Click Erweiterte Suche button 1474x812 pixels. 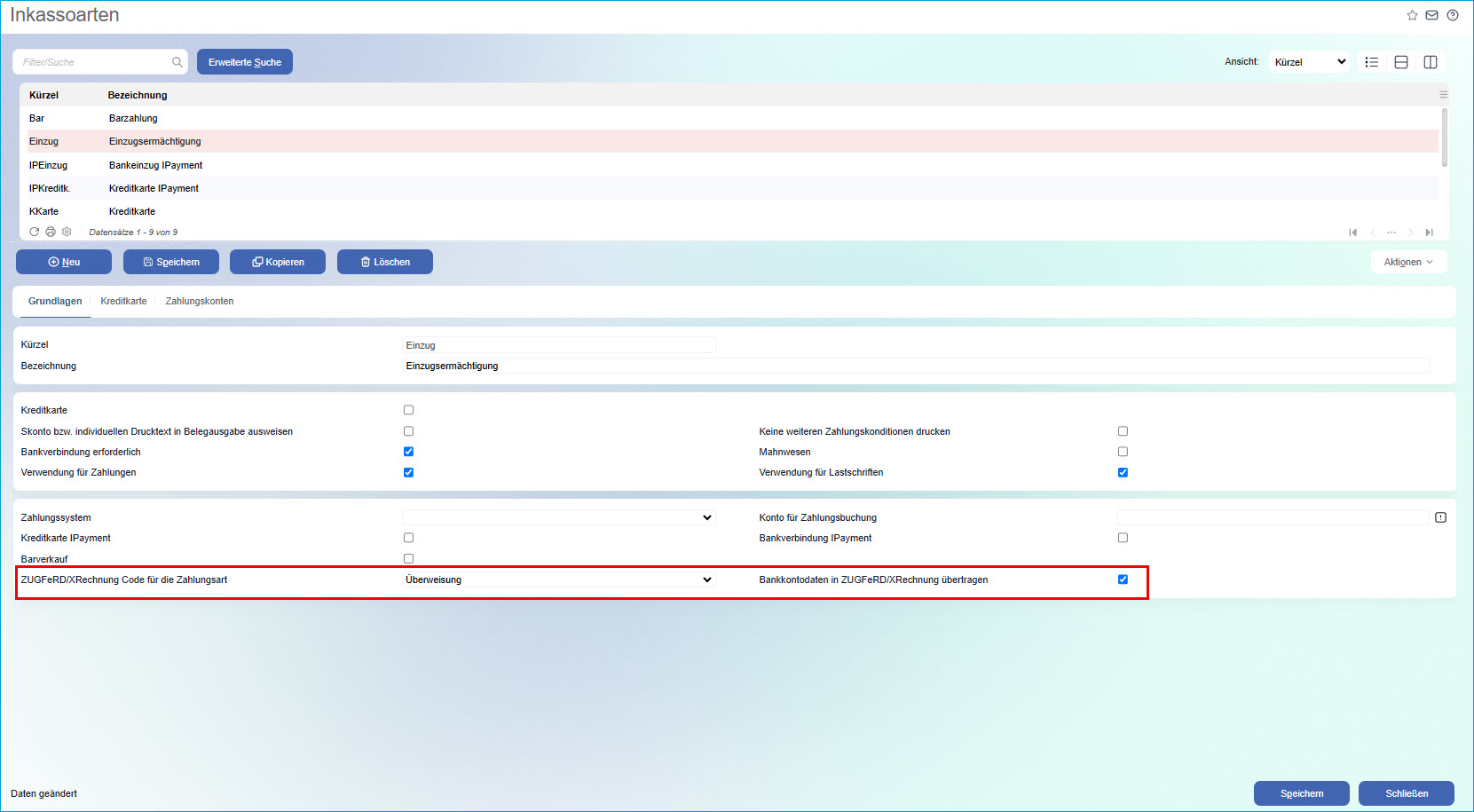[245, 62]
